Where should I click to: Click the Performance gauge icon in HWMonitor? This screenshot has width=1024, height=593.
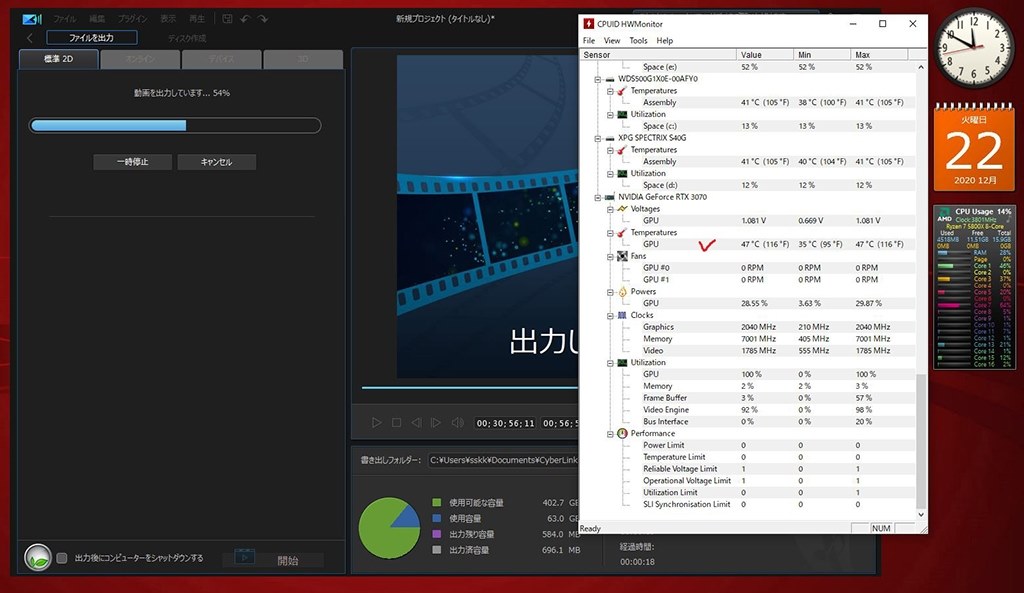tap(622, 433)
